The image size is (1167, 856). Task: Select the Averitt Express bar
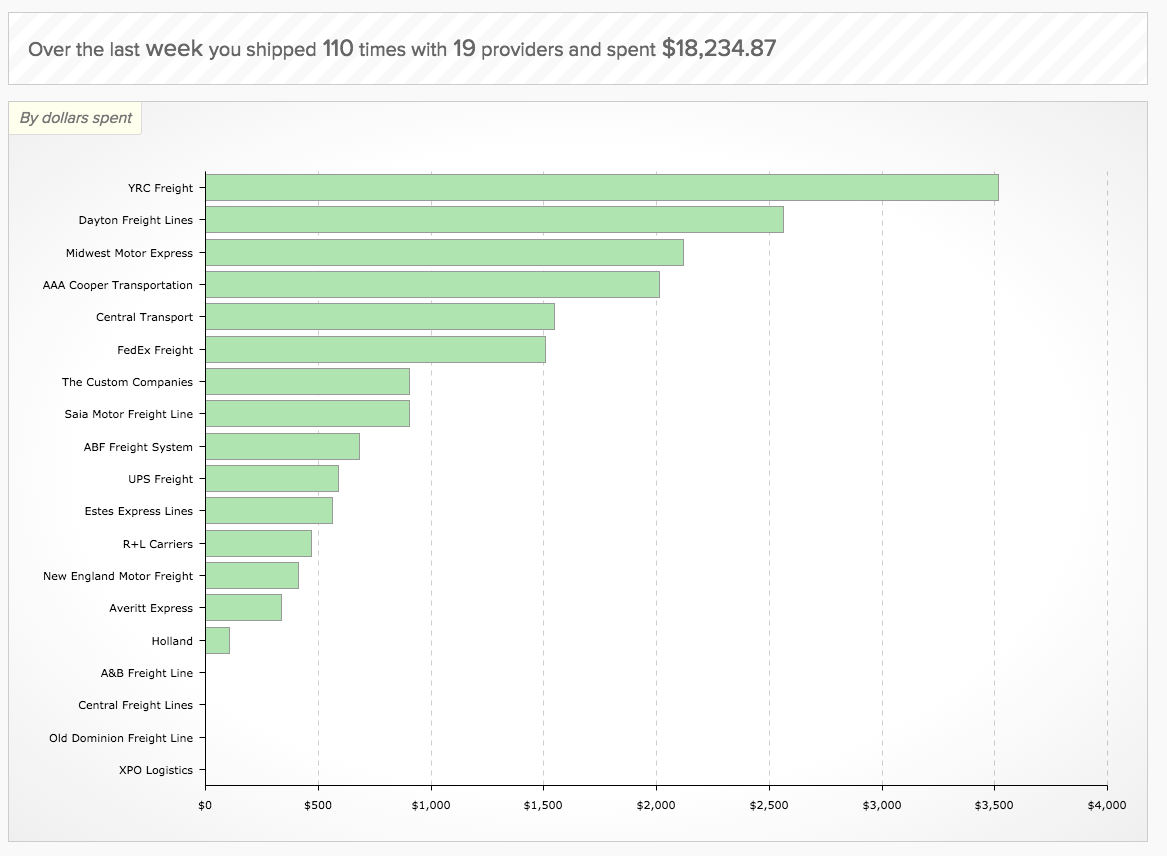point(244,607)
